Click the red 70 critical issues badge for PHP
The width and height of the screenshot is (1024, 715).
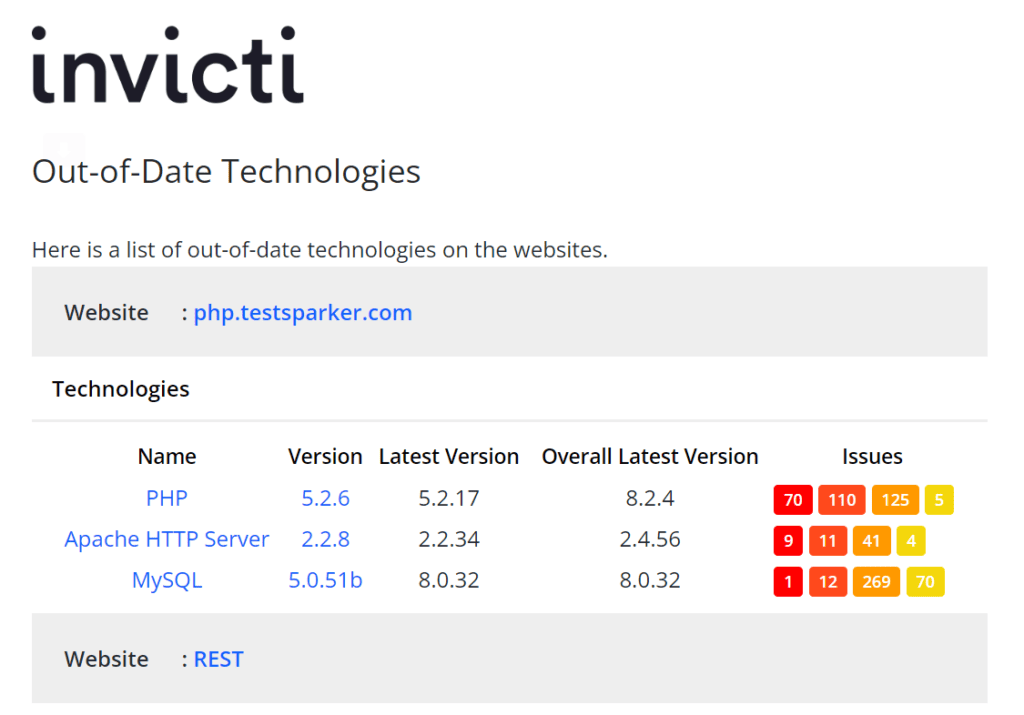[793, 500]
